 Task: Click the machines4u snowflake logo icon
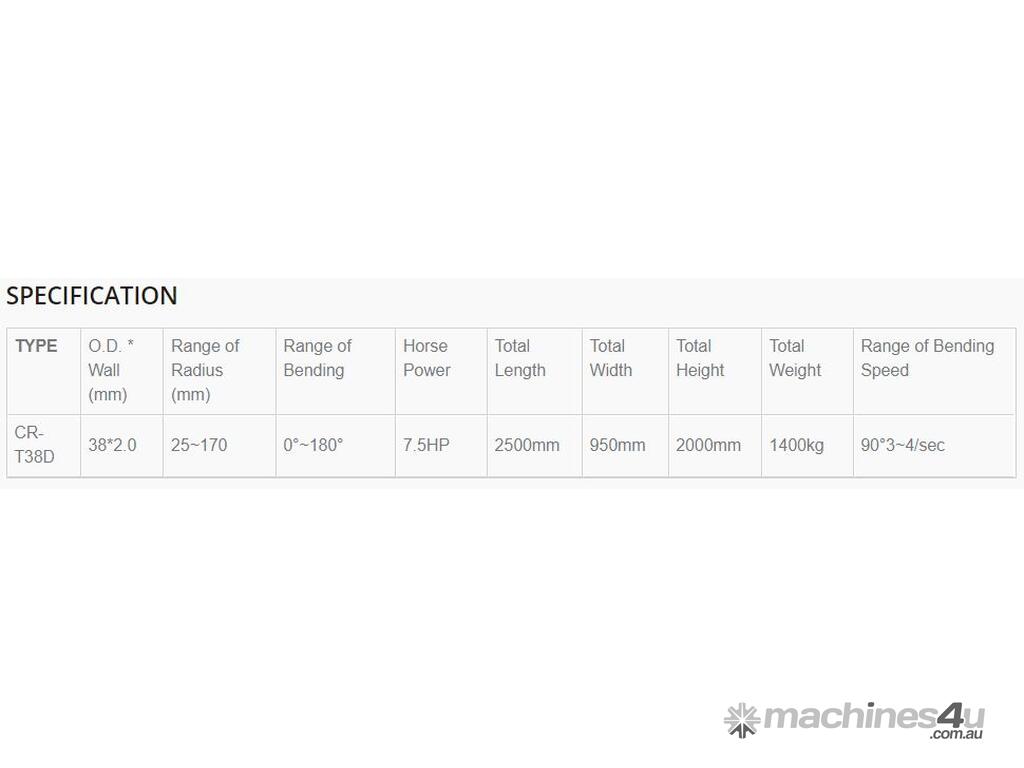point(741,720)
